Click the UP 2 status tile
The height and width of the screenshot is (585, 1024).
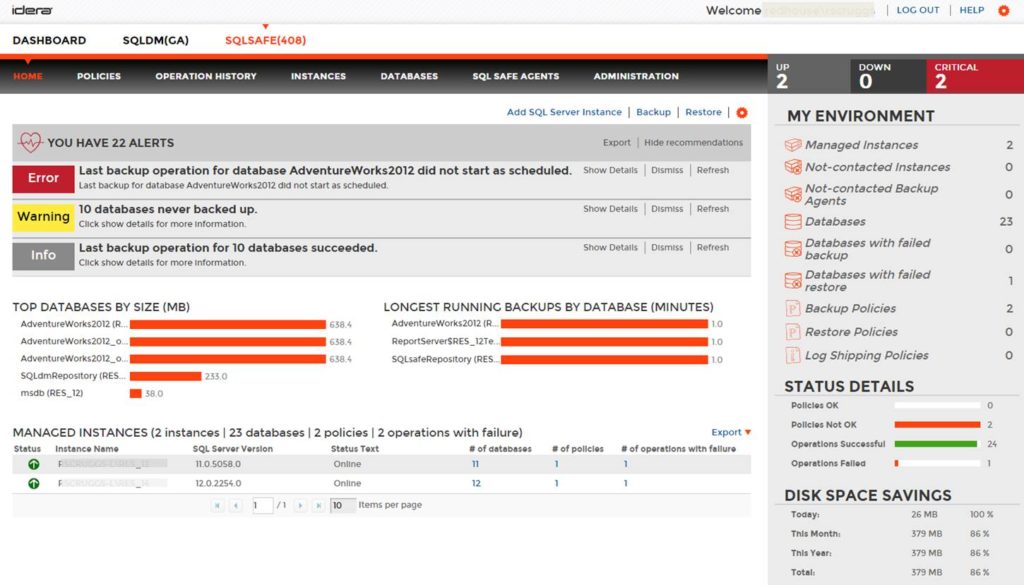tap(809, 76)
